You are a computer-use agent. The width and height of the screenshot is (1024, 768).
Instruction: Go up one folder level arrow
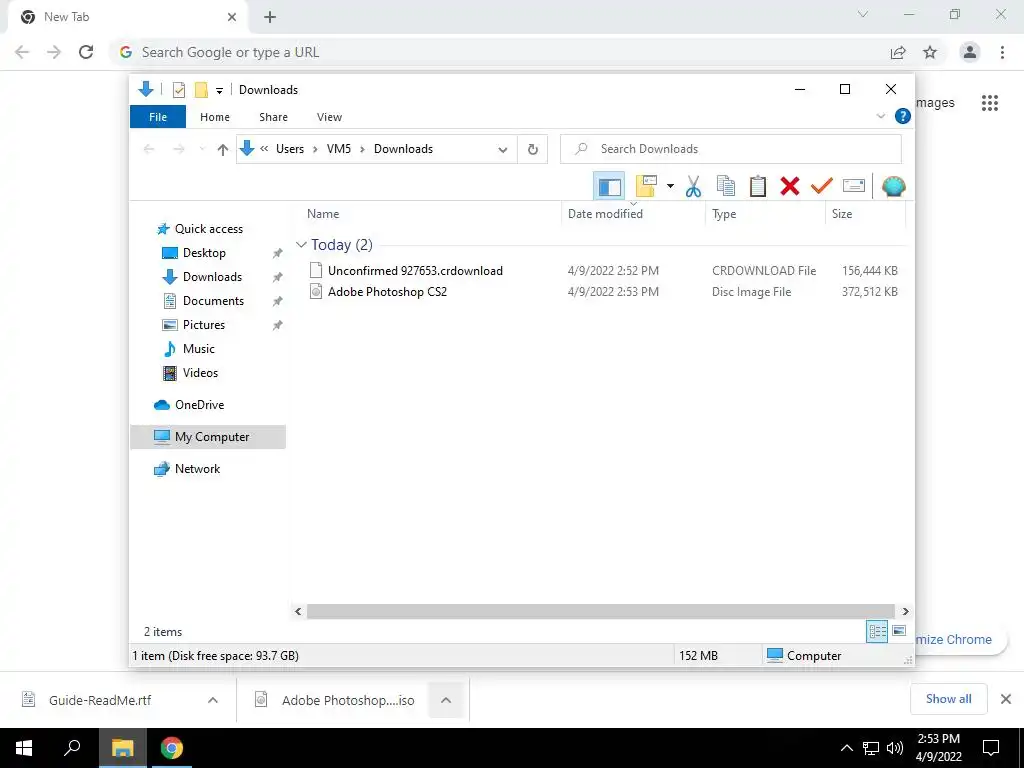click(x=223, y=150)
